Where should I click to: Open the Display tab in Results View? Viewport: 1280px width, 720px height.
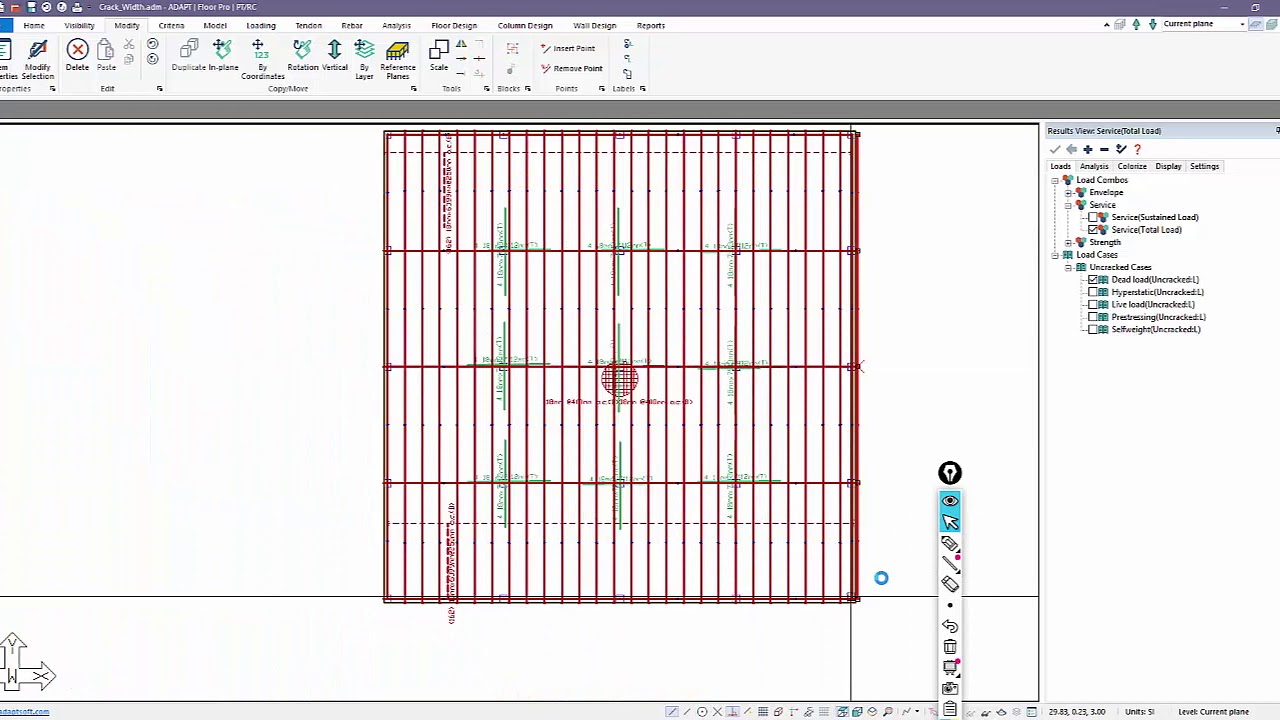tap(1168, 166)
